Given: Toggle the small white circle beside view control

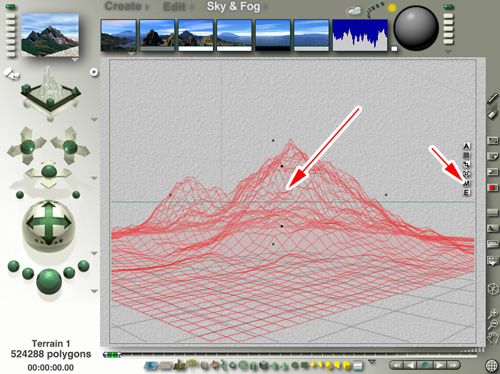Looking at the screenshot, I should coord(94,72).
